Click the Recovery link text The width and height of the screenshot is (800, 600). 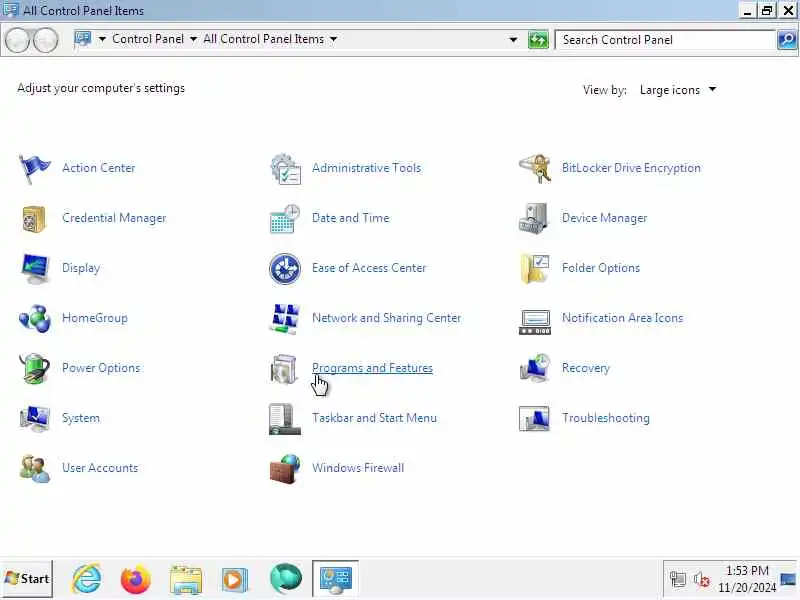click(x=586, y=368)
